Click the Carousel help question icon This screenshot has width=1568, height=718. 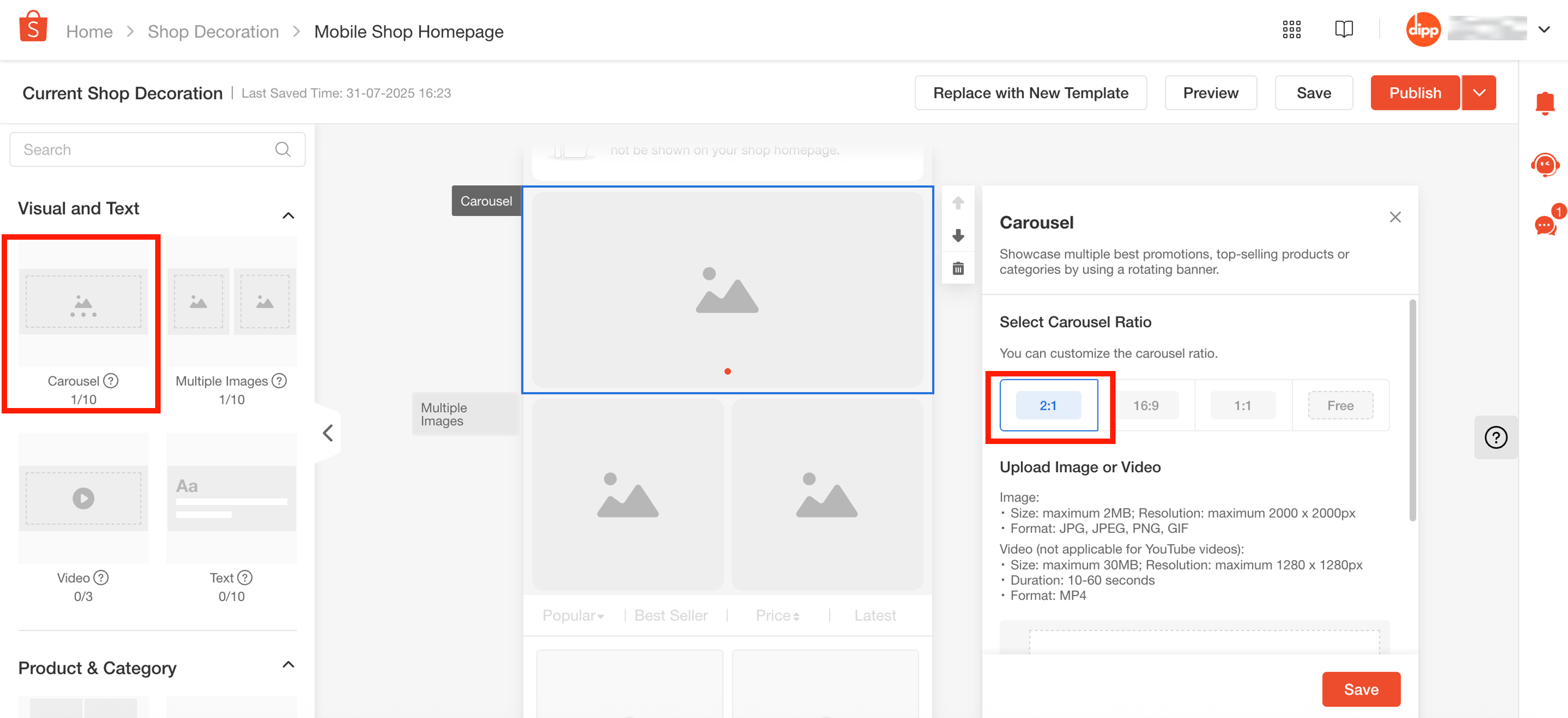click(x=111, y=381)
